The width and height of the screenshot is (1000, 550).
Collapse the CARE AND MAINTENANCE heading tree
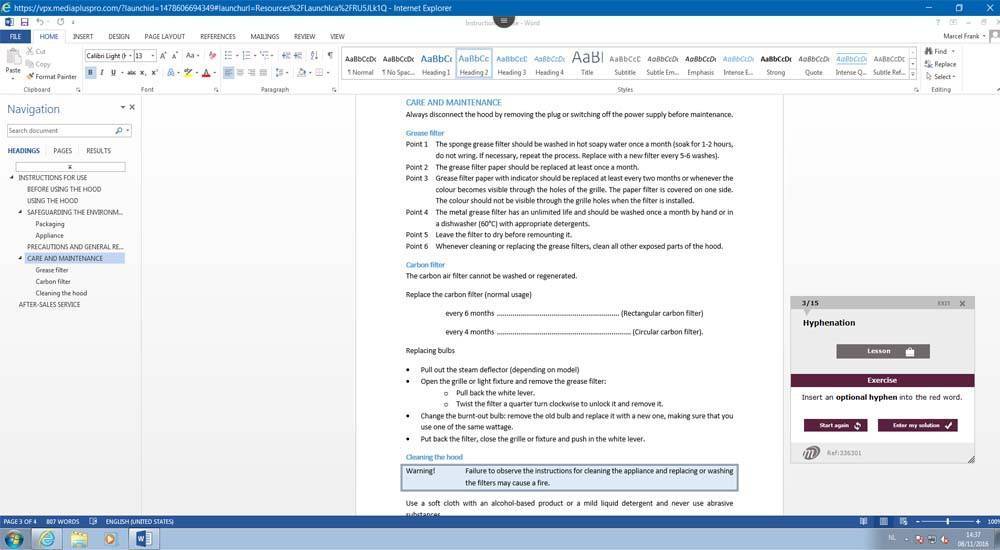tap(20, 258)
